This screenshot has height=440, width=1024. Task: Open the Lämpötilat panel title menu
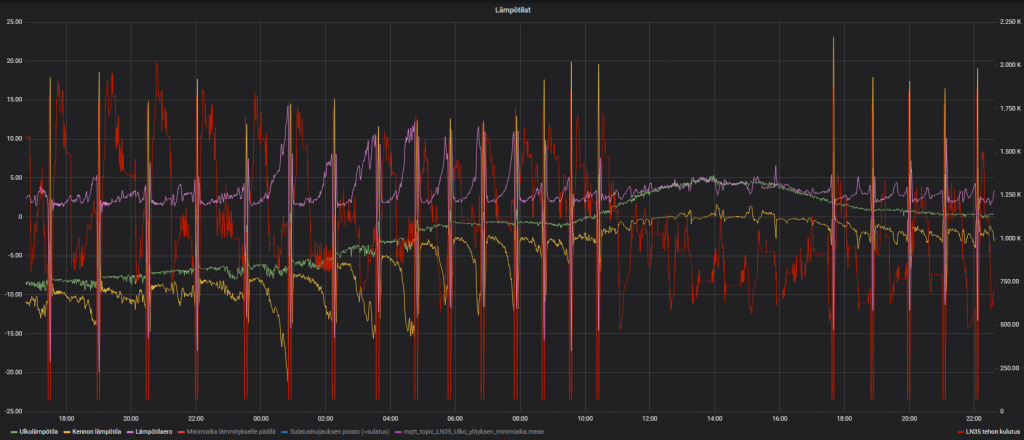pos(512,10)
